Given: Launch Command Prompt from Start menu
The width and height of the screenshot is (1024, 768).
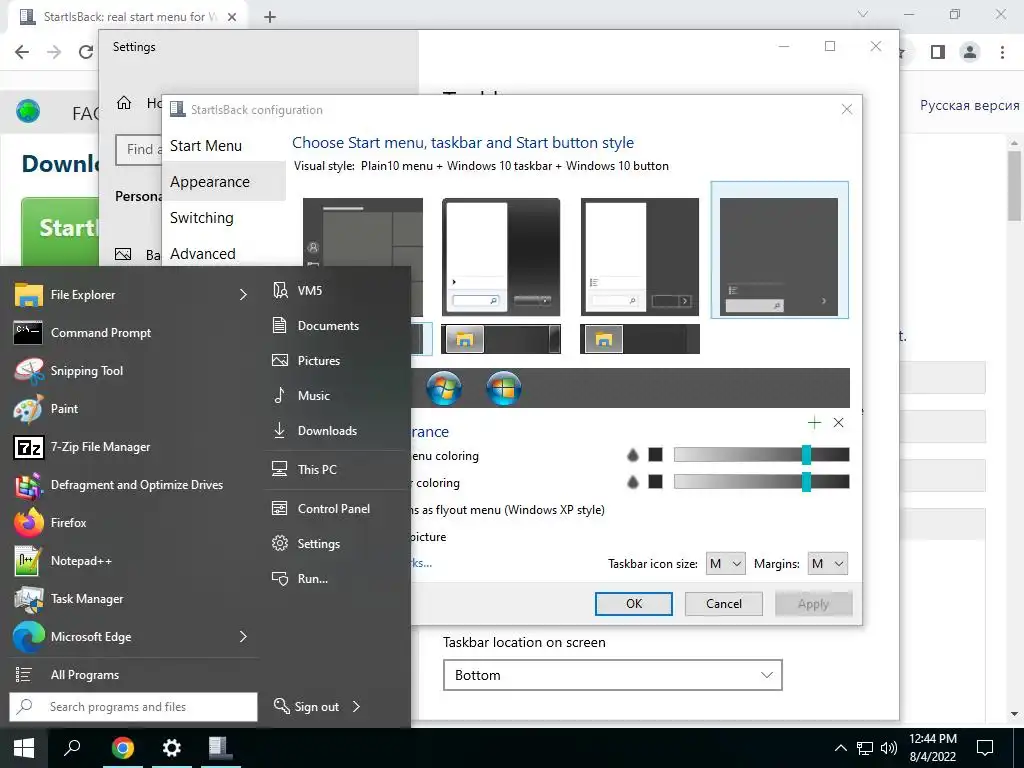Looking at the screenshot, I should pos(131,332).
